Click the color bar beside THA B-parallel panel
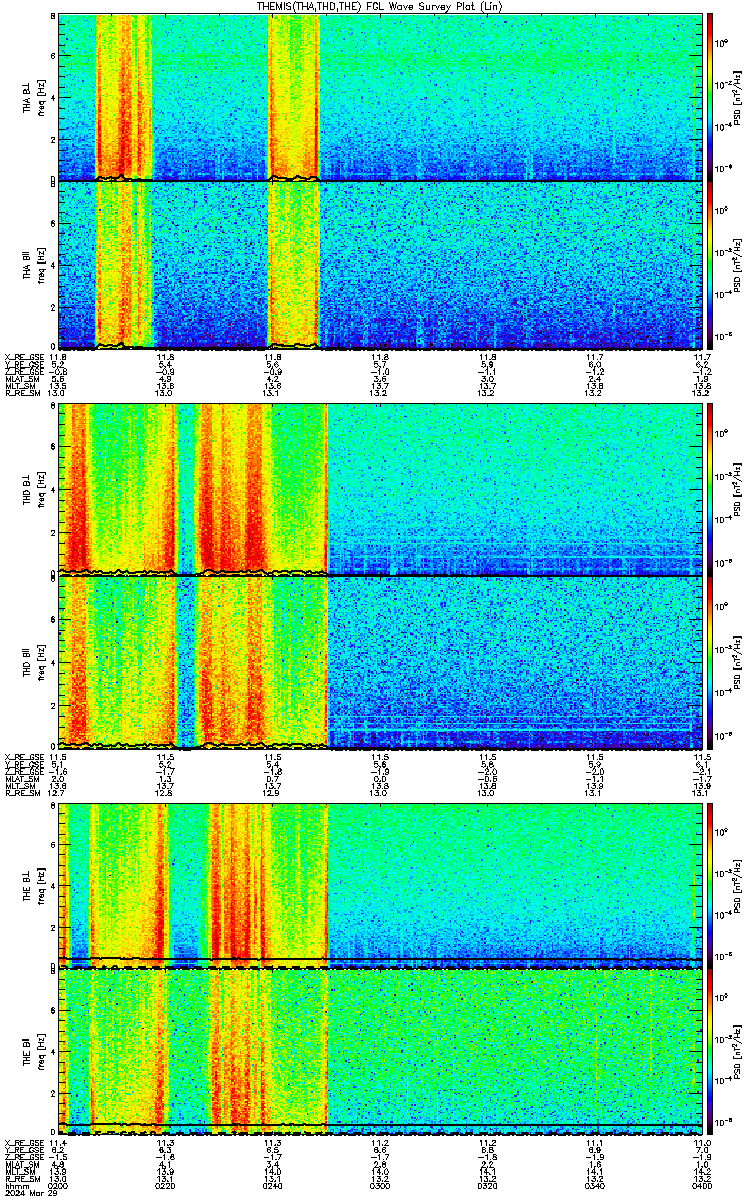The height and width of the screenshot is (1200, 750). click(x=711, y=264)
